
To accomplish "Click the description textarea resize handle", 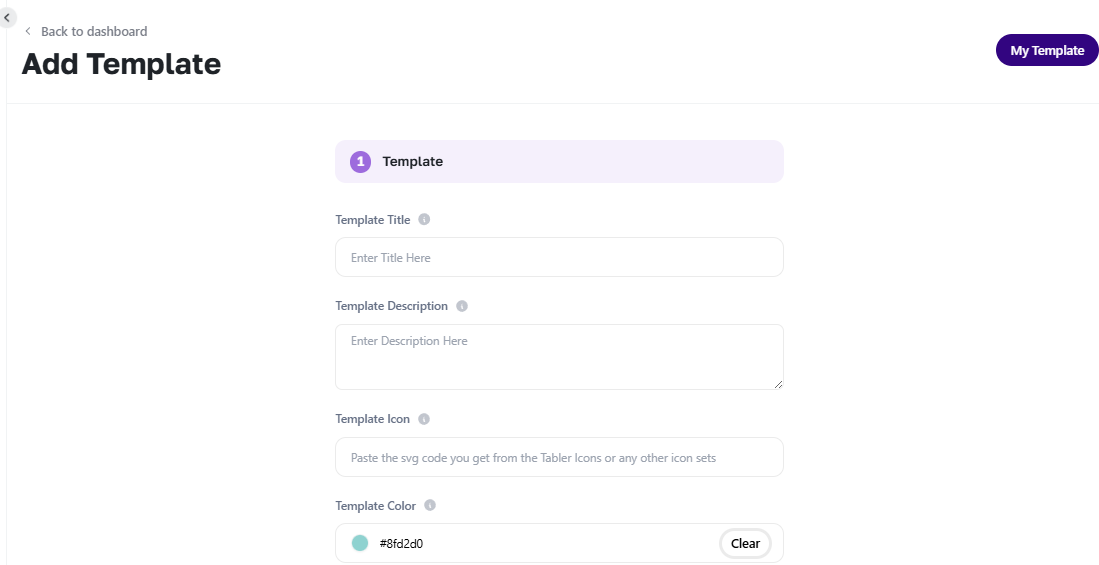I will pyautogui.click(x=778, y=384).
